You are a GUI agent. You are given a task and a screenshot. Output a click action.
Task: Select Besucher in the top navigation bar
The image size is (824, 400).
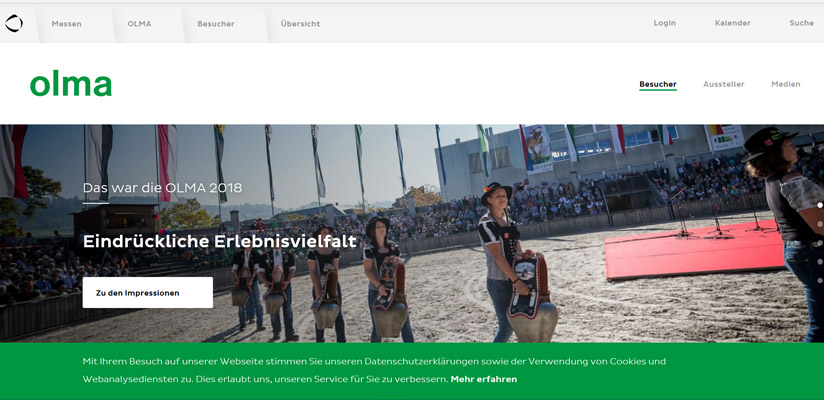click(x=216, y=24)
